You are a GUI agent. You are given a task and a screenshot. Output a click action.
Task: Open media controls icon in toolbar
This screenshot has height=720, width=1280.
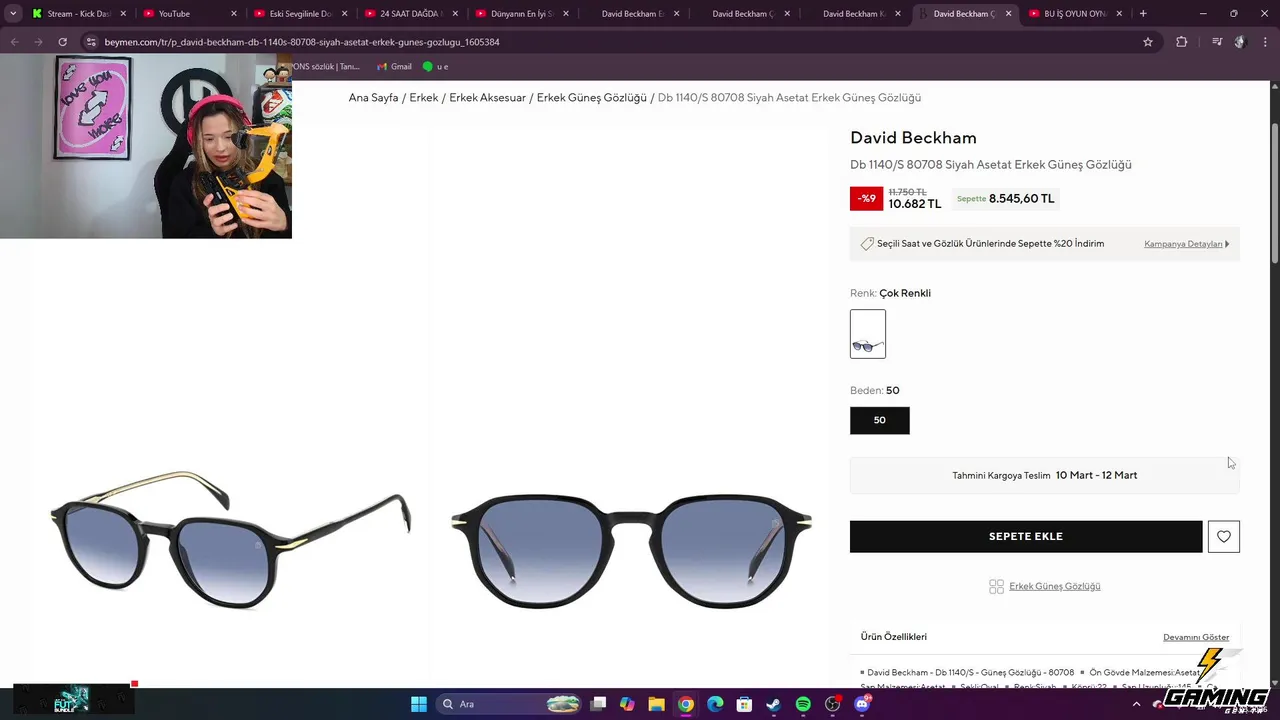click(x=1217, y=42)
